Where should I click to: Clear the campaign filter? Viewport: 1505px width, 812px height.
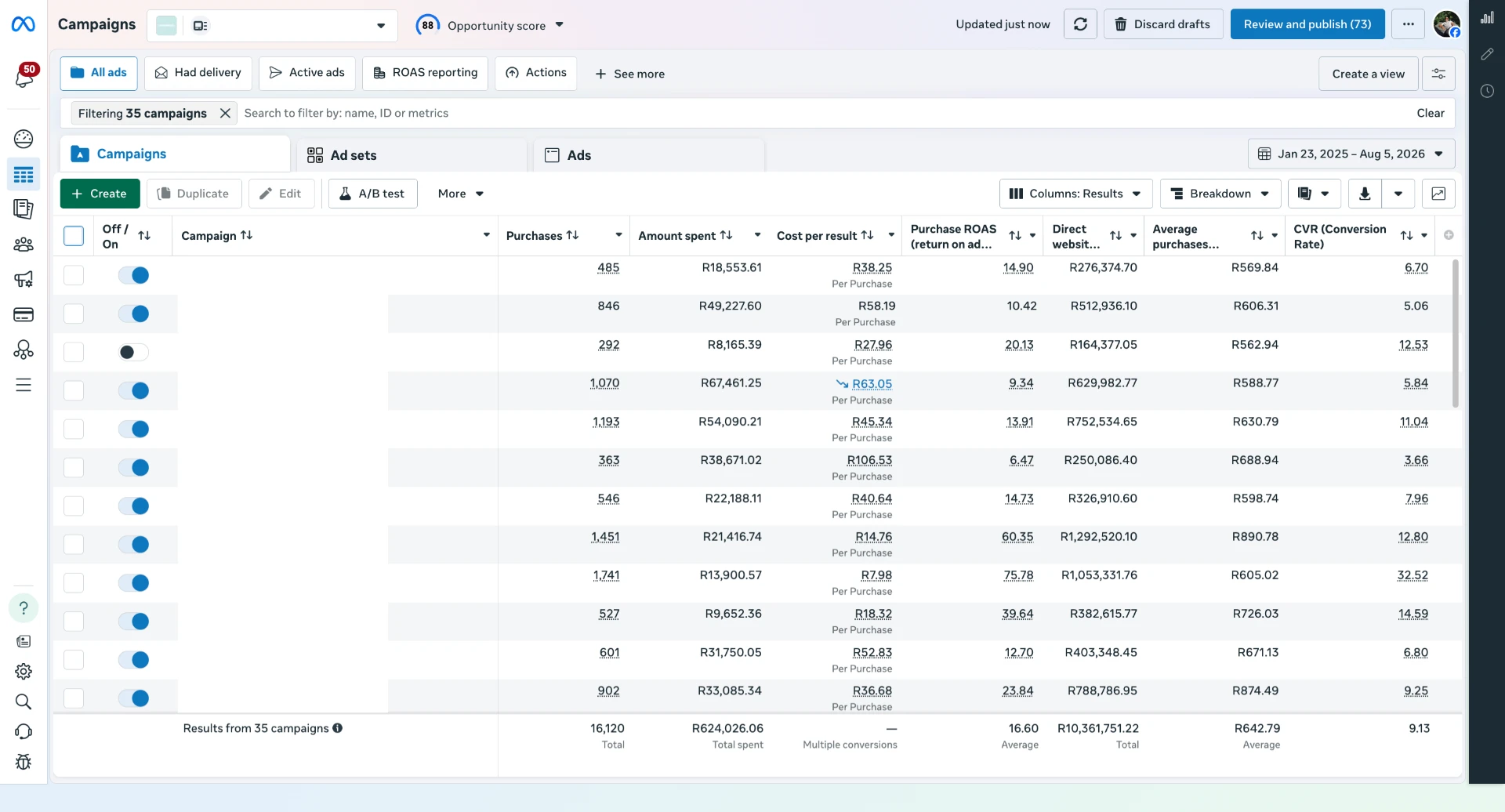[1431, 113]
